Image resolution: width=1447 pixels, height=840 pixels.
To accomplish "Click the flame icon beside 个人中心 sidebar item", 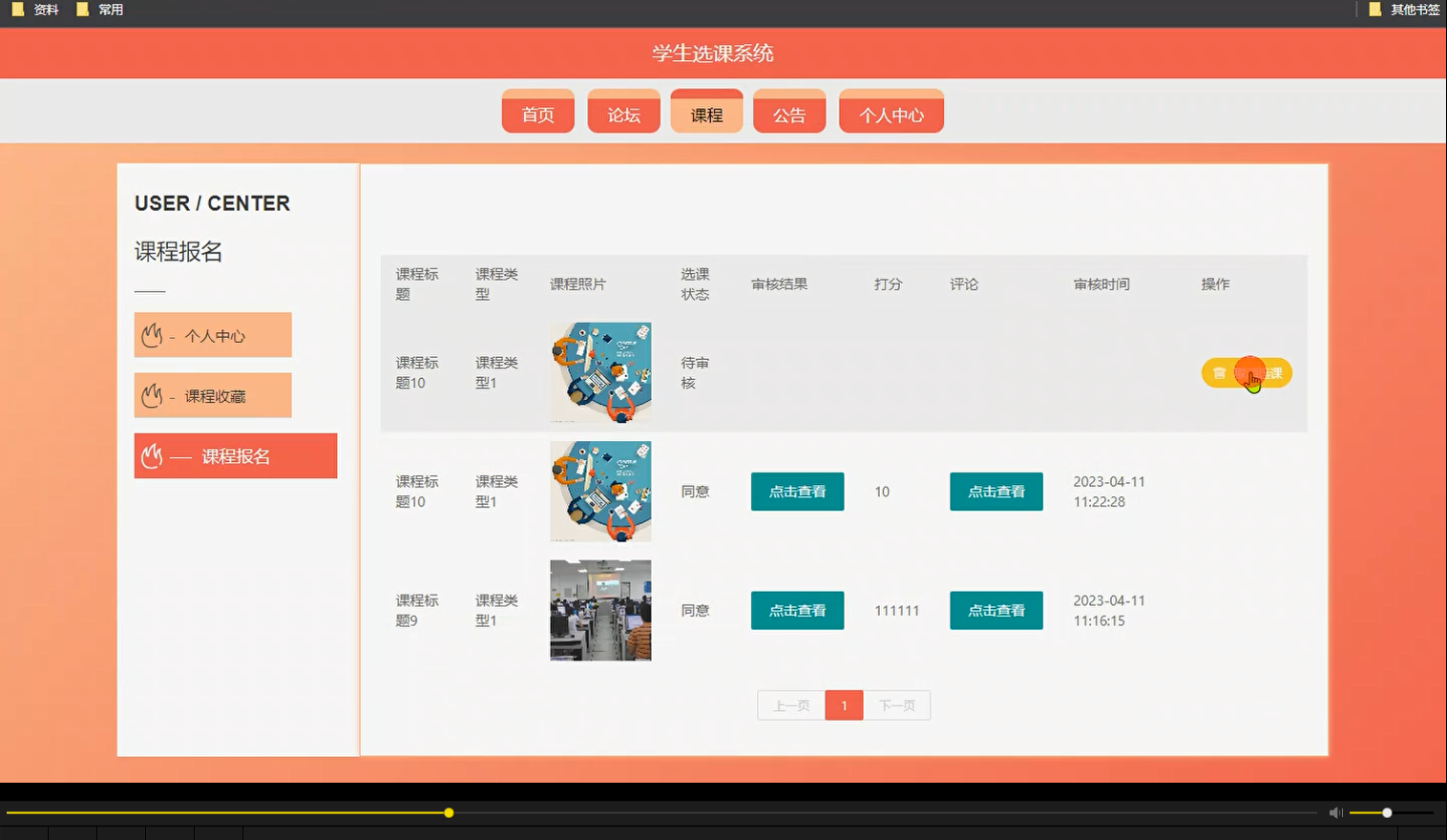I will pyautogui.click(x=153, y=334).
